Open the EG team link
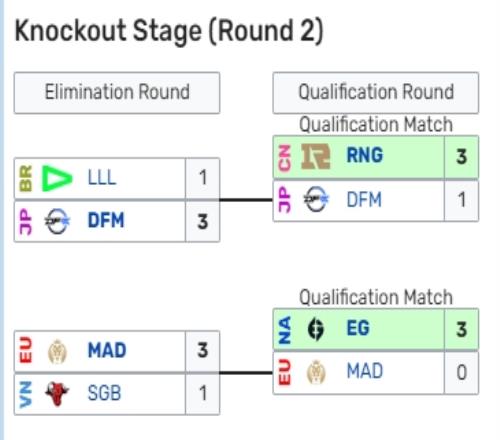This screenshot has width=500, height=440. (358, 328)
